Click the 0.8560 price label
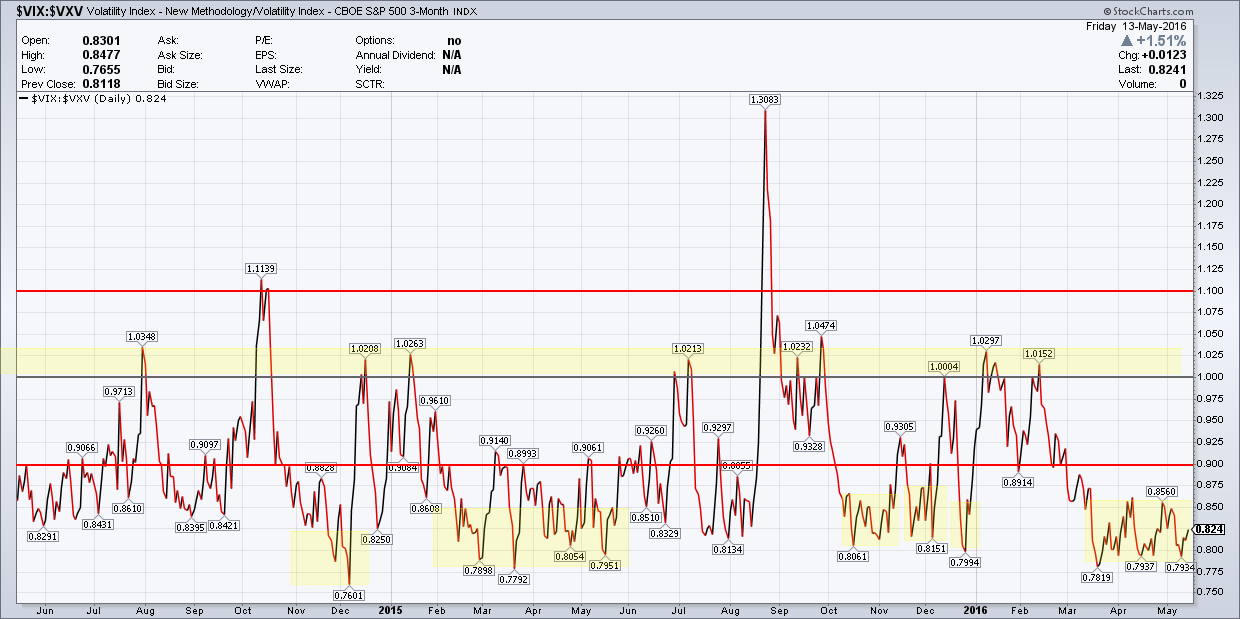 coord(1162,491)
